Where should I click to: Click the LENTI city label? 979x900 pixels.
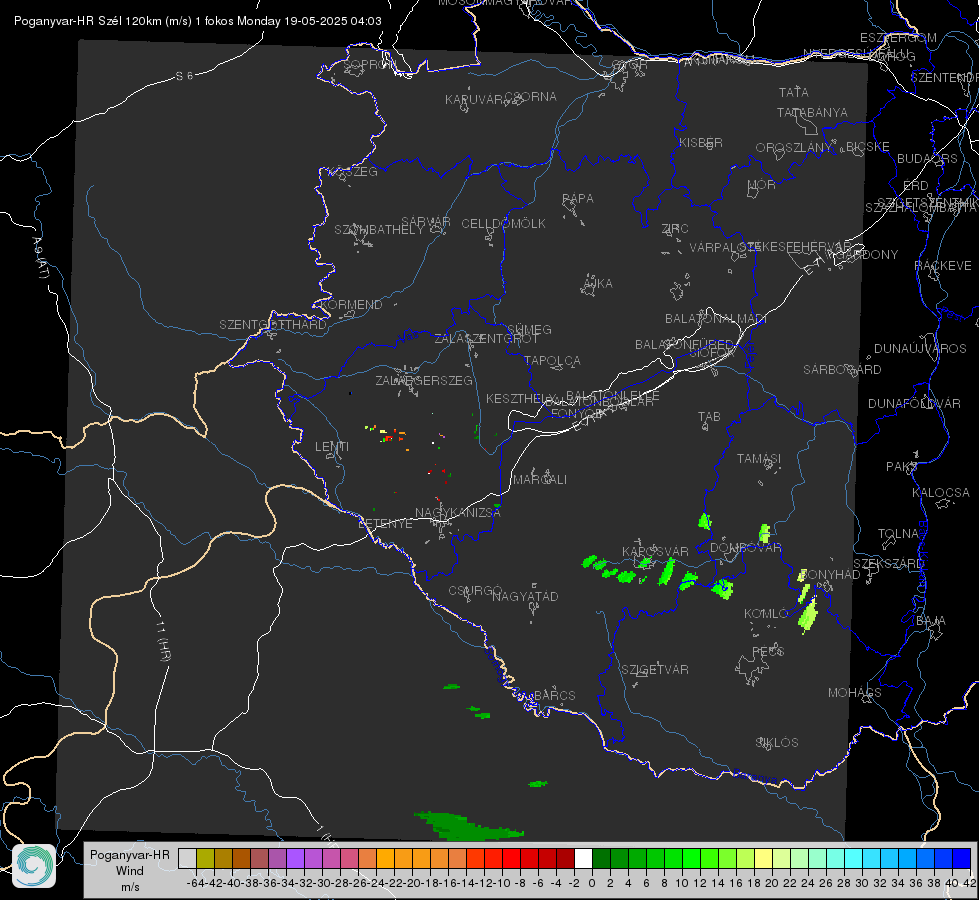point(332,447)
